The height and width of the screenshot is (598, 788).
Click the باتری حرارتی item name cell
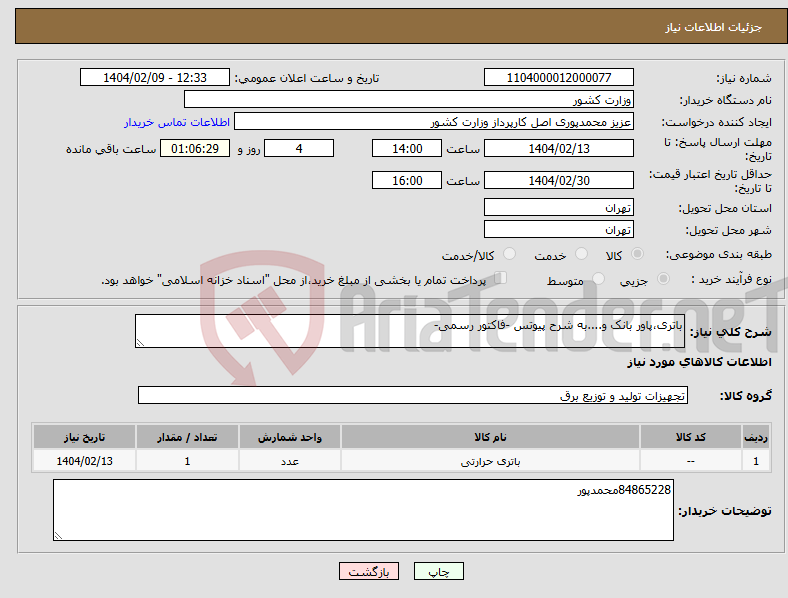point(490,461)
